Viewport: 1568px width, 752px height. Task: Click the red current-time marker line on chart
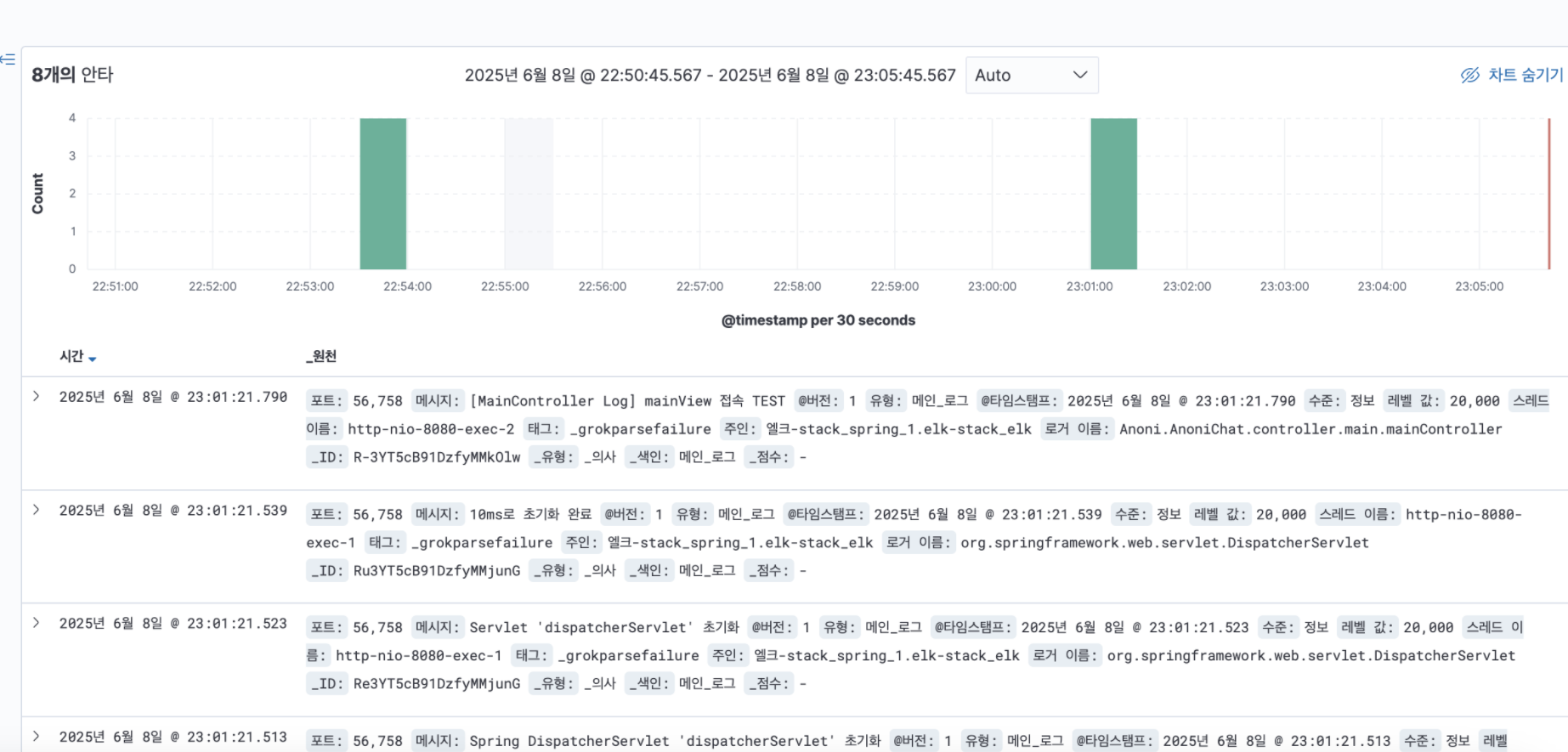[1549, 194]
